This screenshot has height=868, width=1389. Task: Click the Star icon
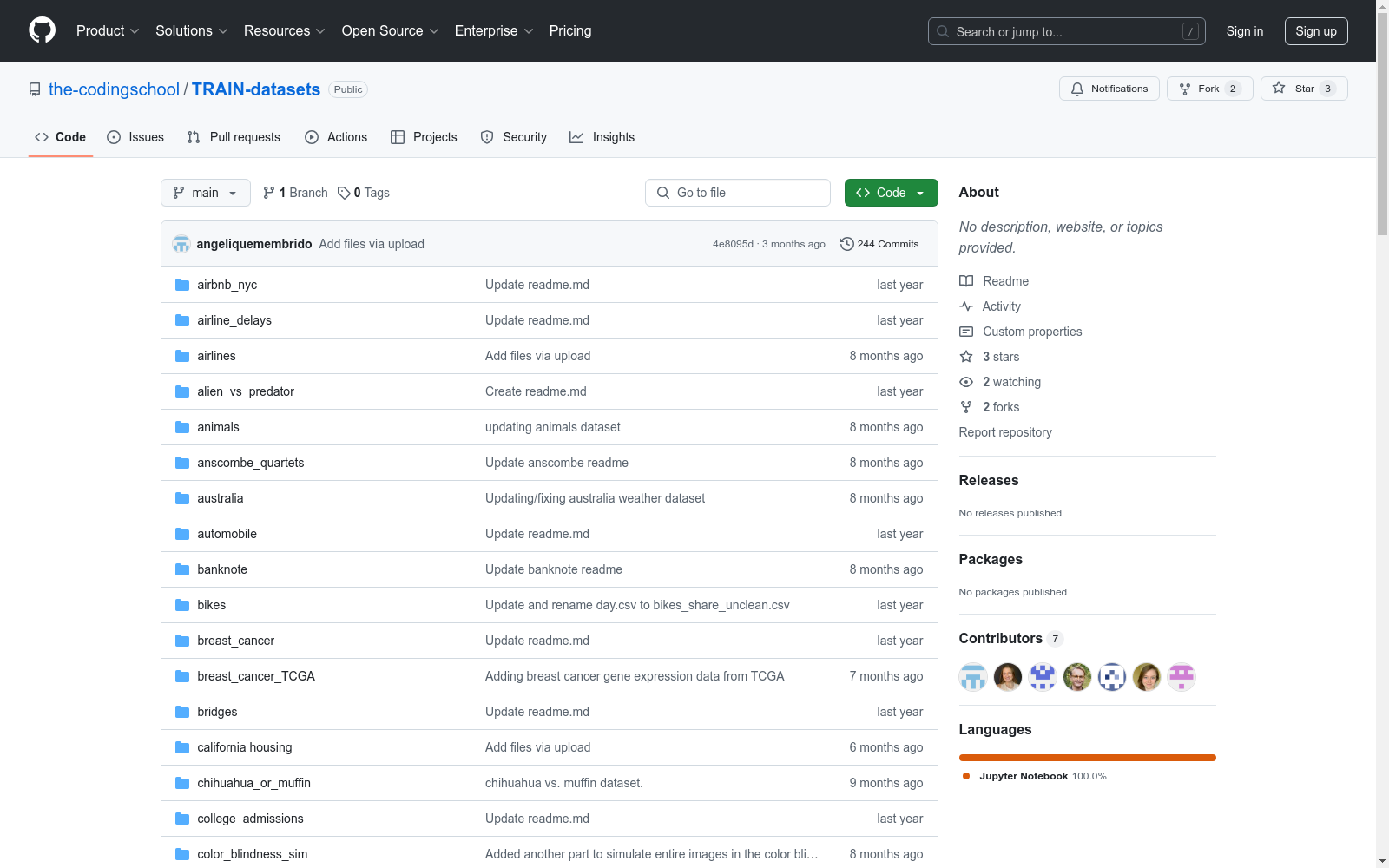tap(1279, 88)
